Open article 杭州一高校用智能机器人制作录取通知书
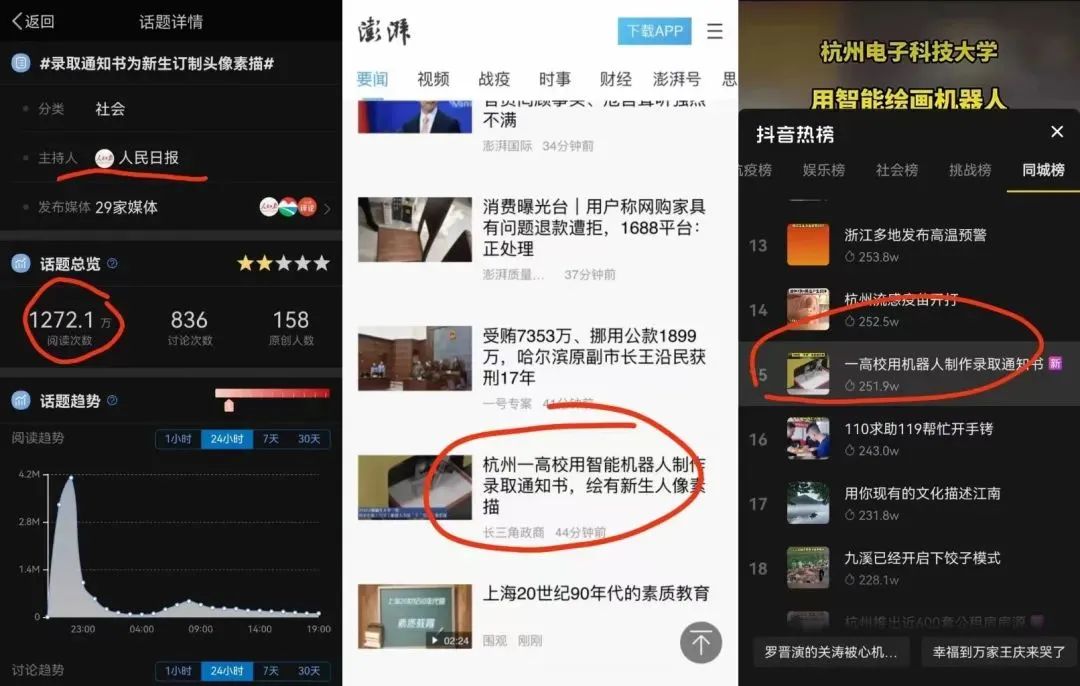The image size is (1080, 686). click(594, 485)
